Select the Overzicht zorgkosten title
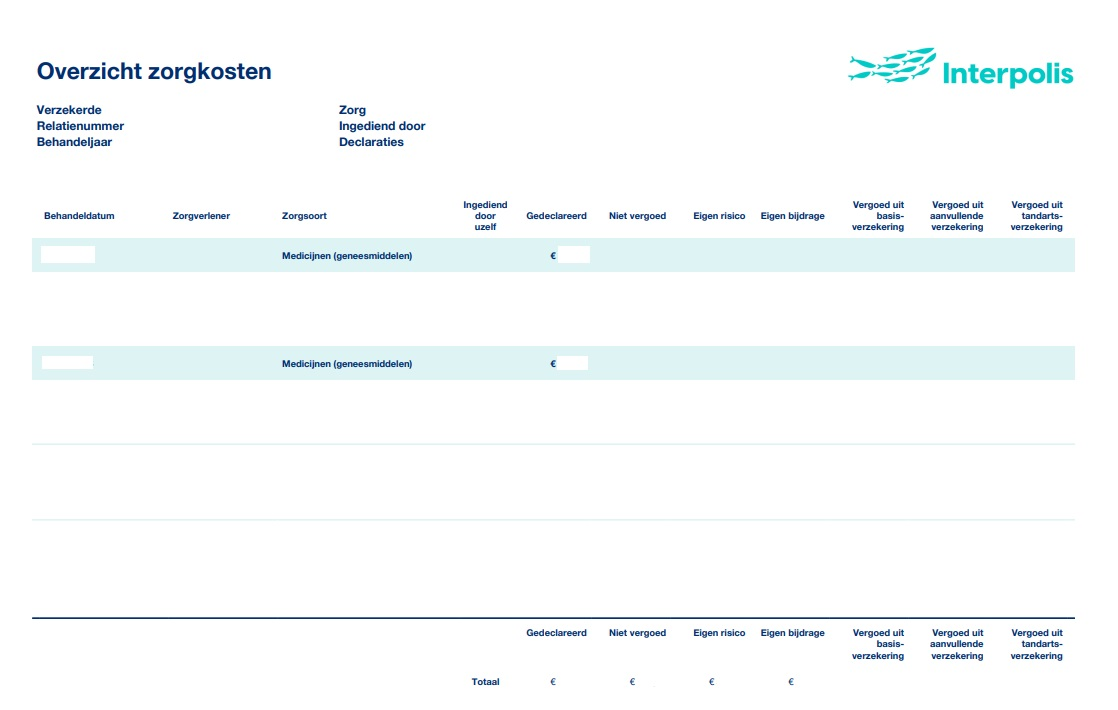Image resolution: width=1118 pixels, height=710 pixels. (x=154, y=72)
